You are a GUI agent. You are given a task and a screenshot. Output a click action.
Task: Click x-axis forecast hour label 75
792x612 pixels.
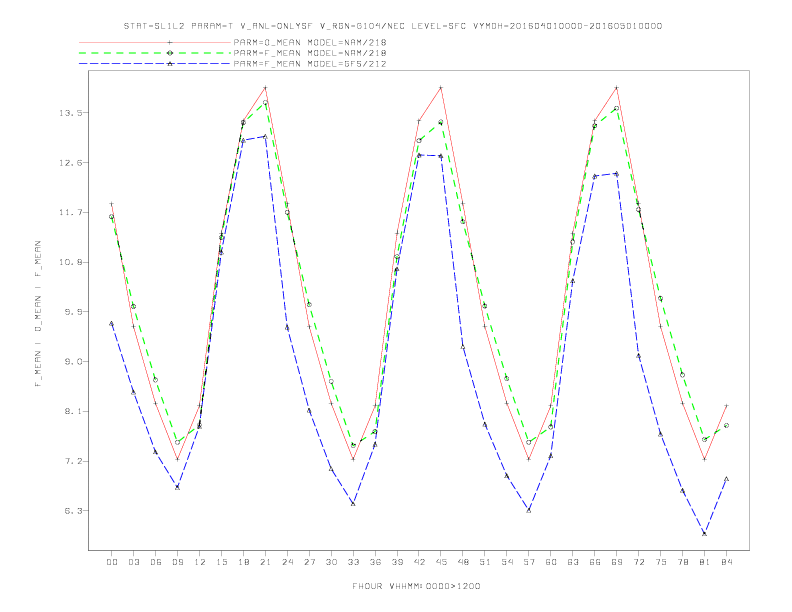[661, 562]
